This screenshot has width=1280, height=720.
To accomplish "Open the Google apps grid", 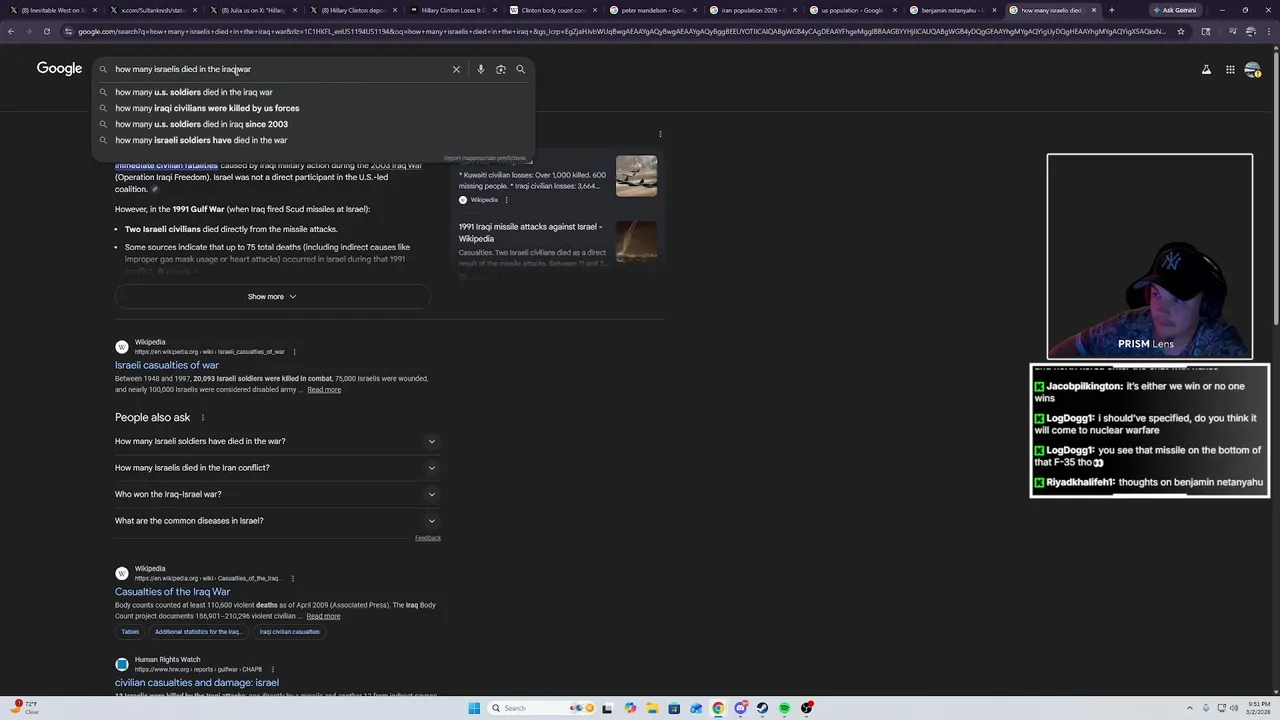I will click(1230, 69).
